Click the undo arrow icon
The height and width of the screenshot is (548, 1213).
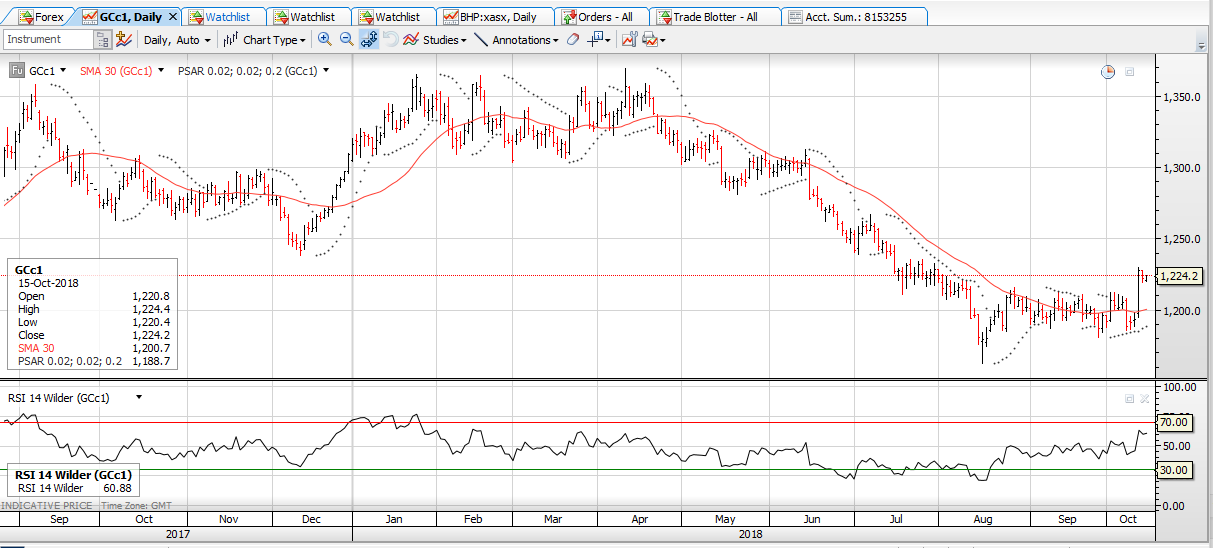click(x=390, y=39)
